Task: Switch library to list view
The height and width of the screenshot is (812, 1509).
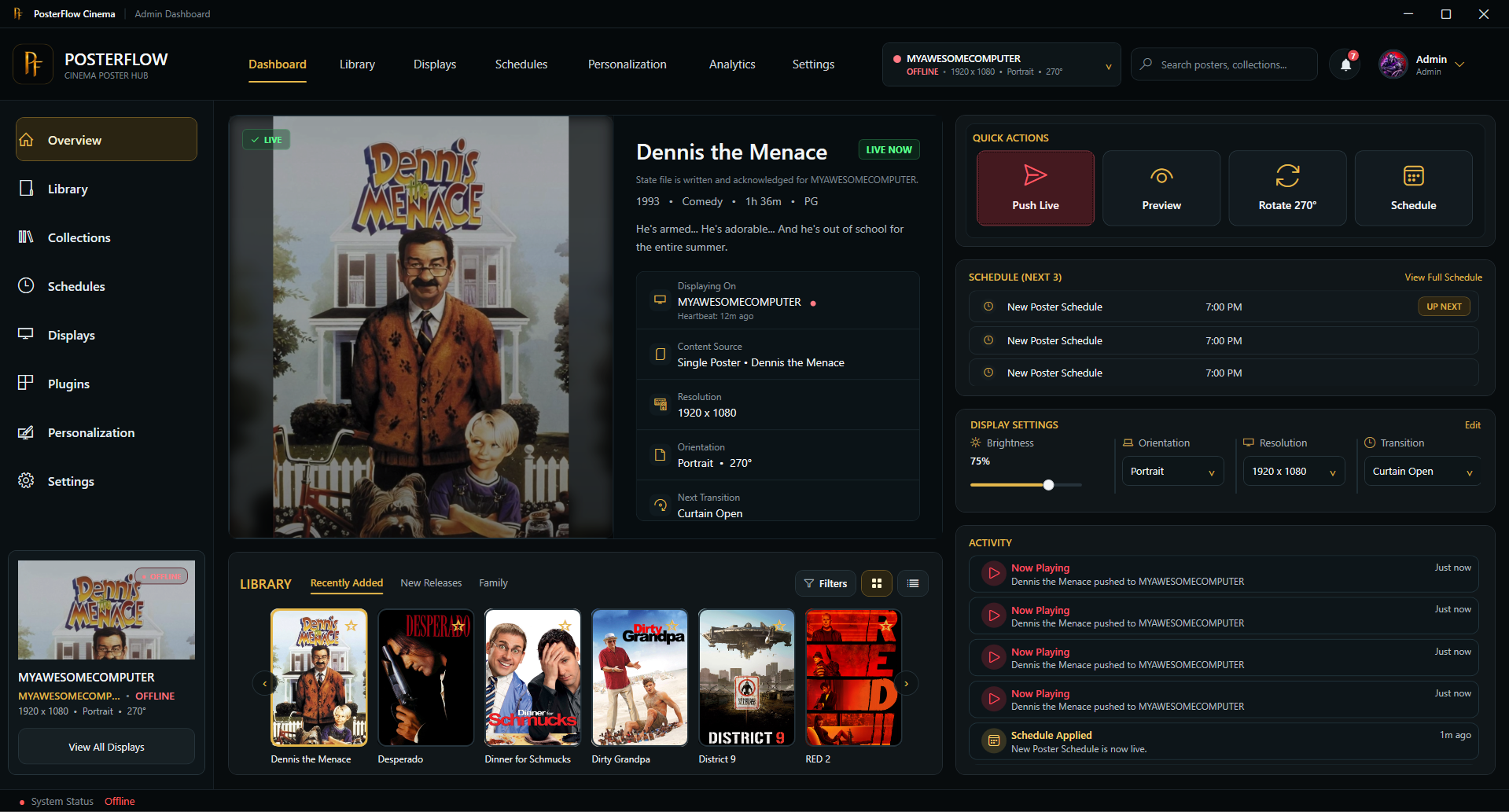Action: click(x=913, y=583)
